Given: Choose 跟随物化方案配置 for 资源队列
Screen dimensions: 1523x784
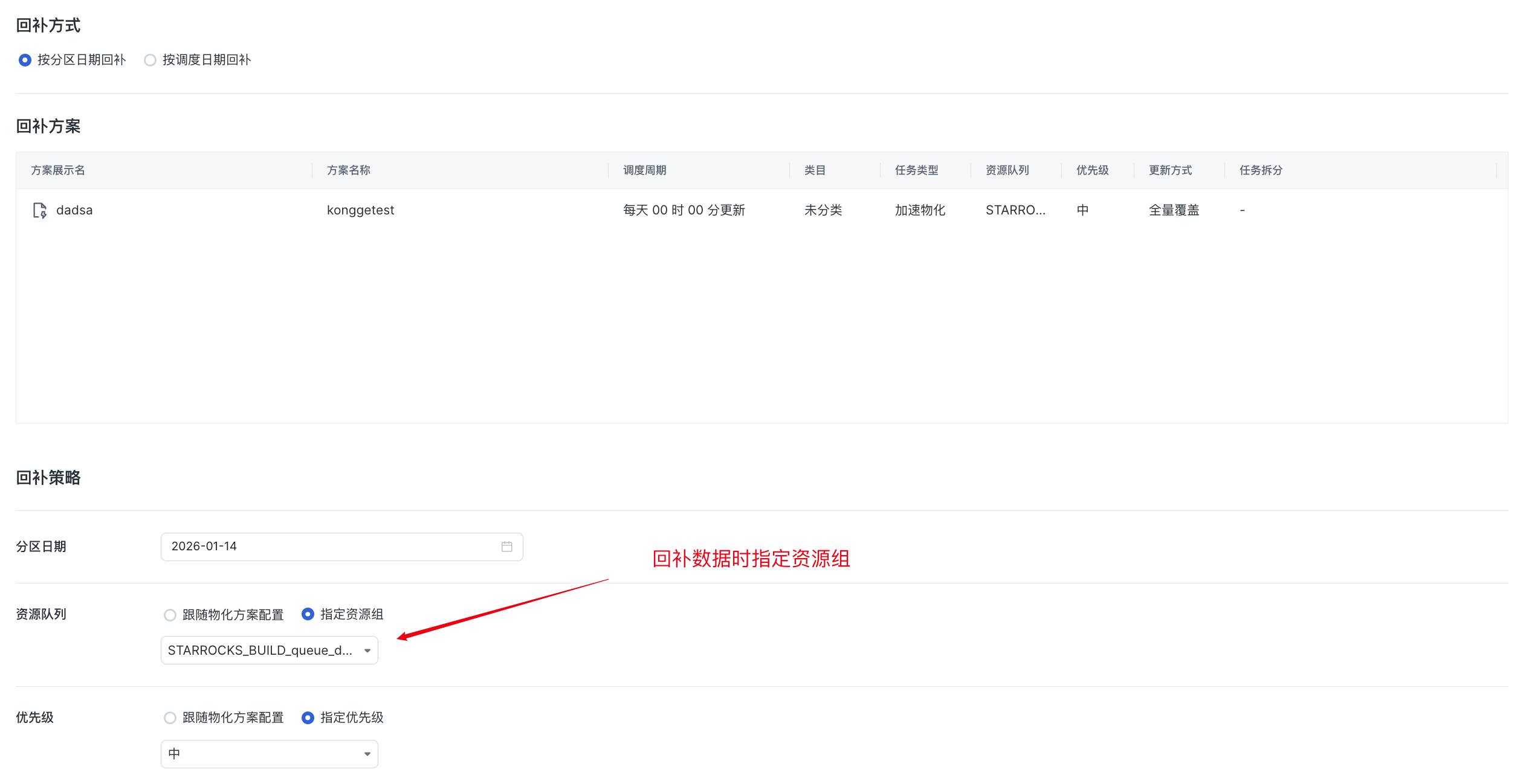Looking at the screenshot, I should 170,615.
